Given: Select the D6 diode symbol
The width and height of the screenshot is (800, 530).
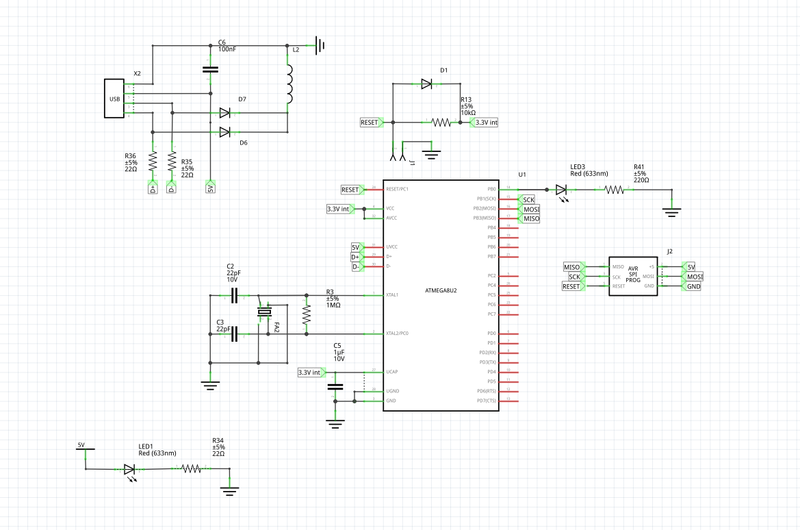Looking at the screenshot, I should tap(225, 132).
